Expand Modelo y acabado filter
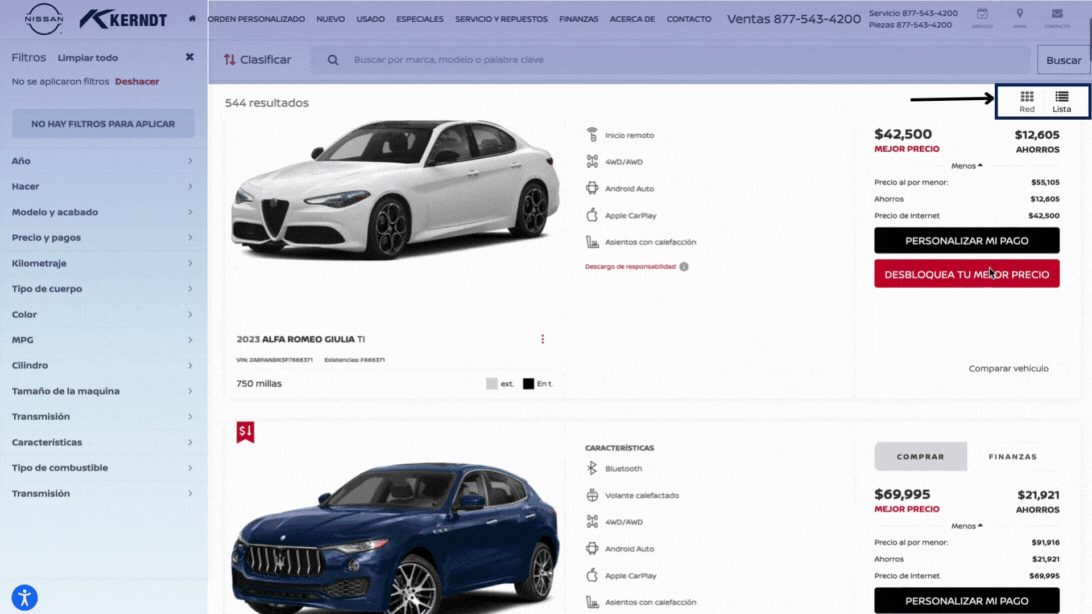 coord(103,212)
